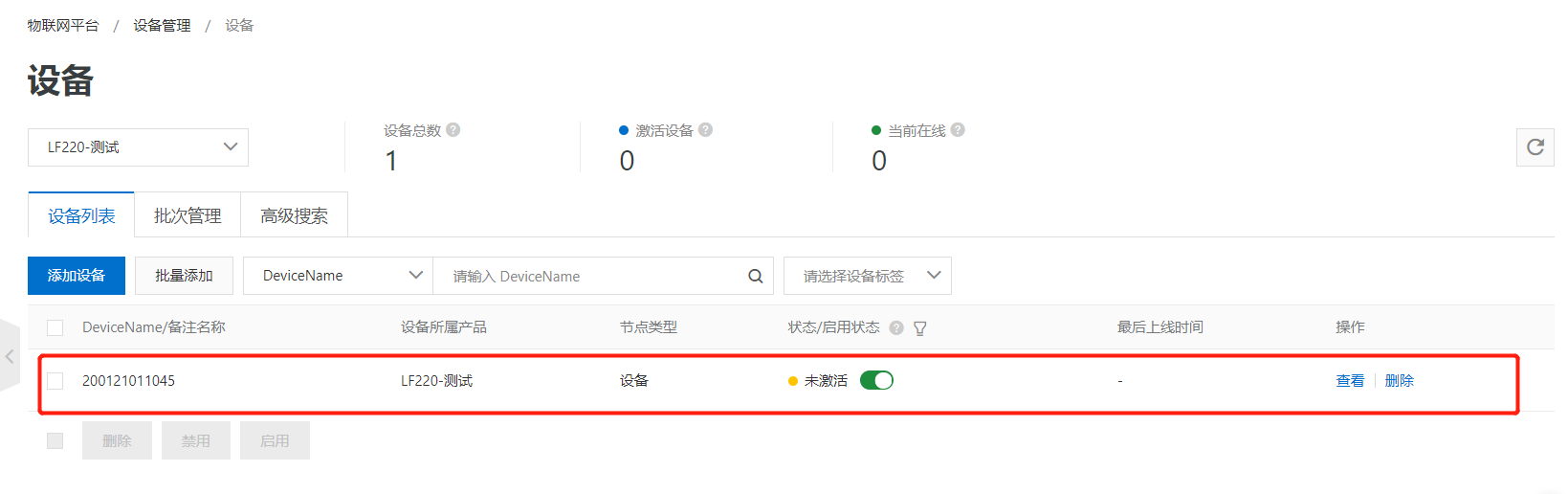Open the LF220-测试 product dropdown
The height and width of the screenshot is (494, 1568).
point(138,147)
